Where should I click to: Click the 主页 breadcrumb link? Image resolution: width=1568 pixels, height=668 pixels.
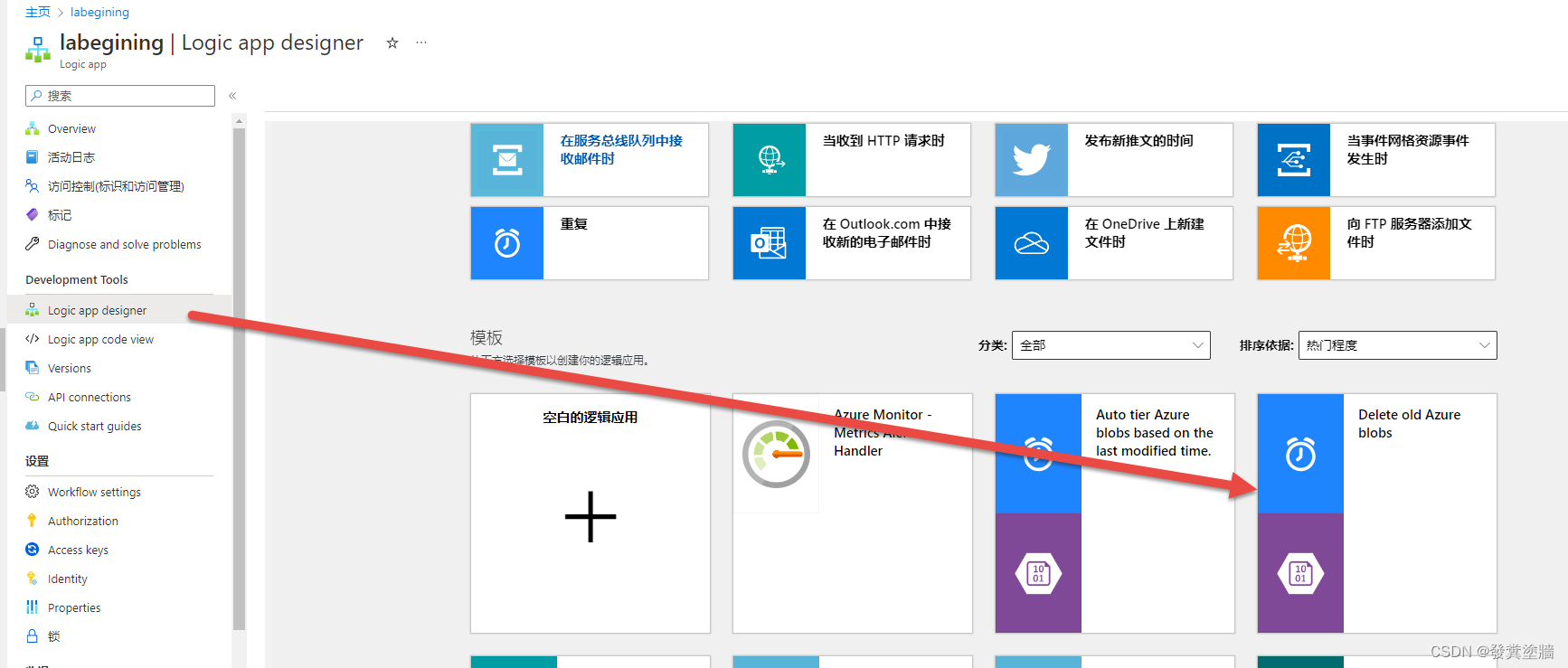(38, 12)
